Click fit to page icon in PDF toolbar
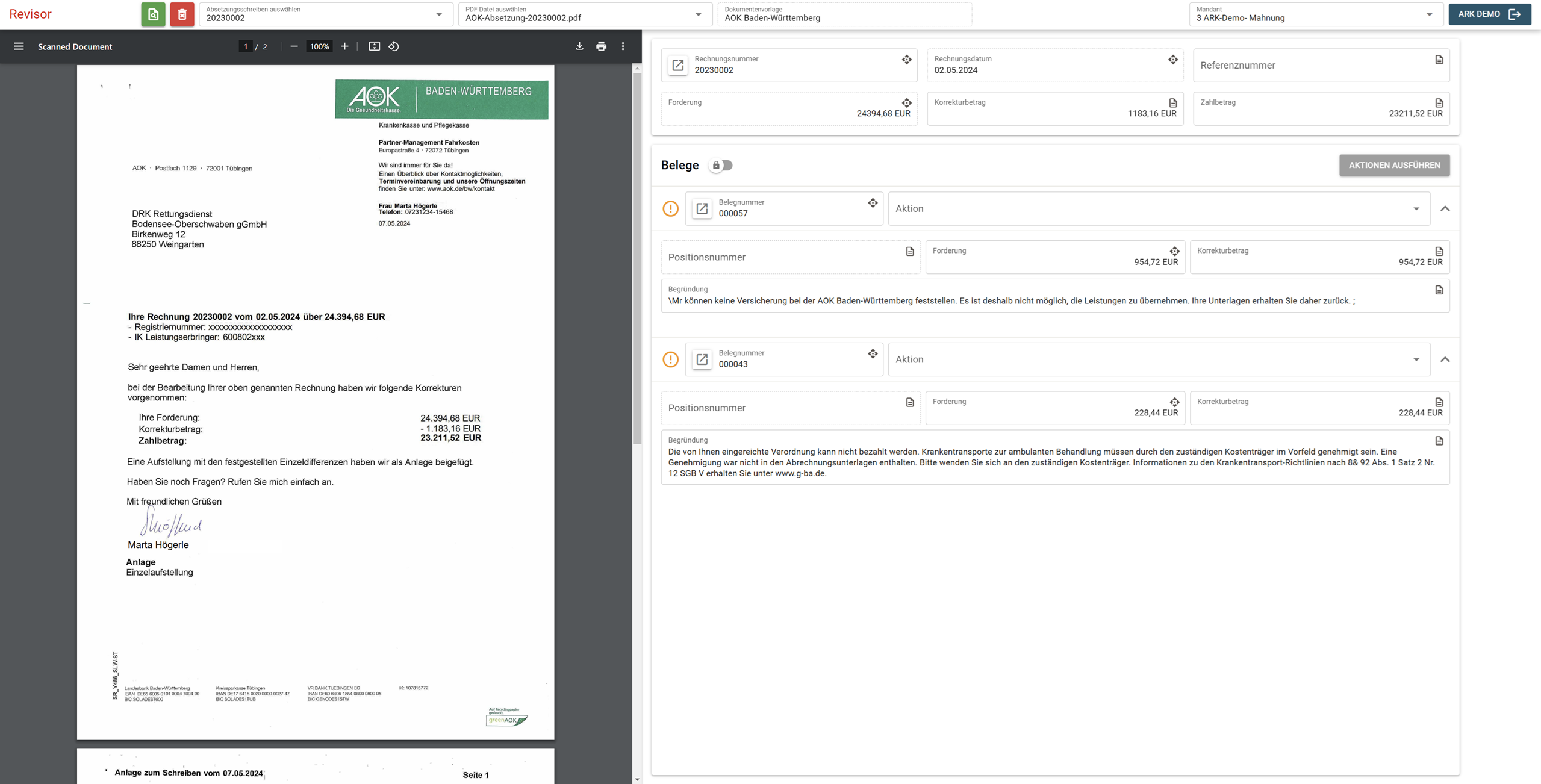 pos(374,46)
